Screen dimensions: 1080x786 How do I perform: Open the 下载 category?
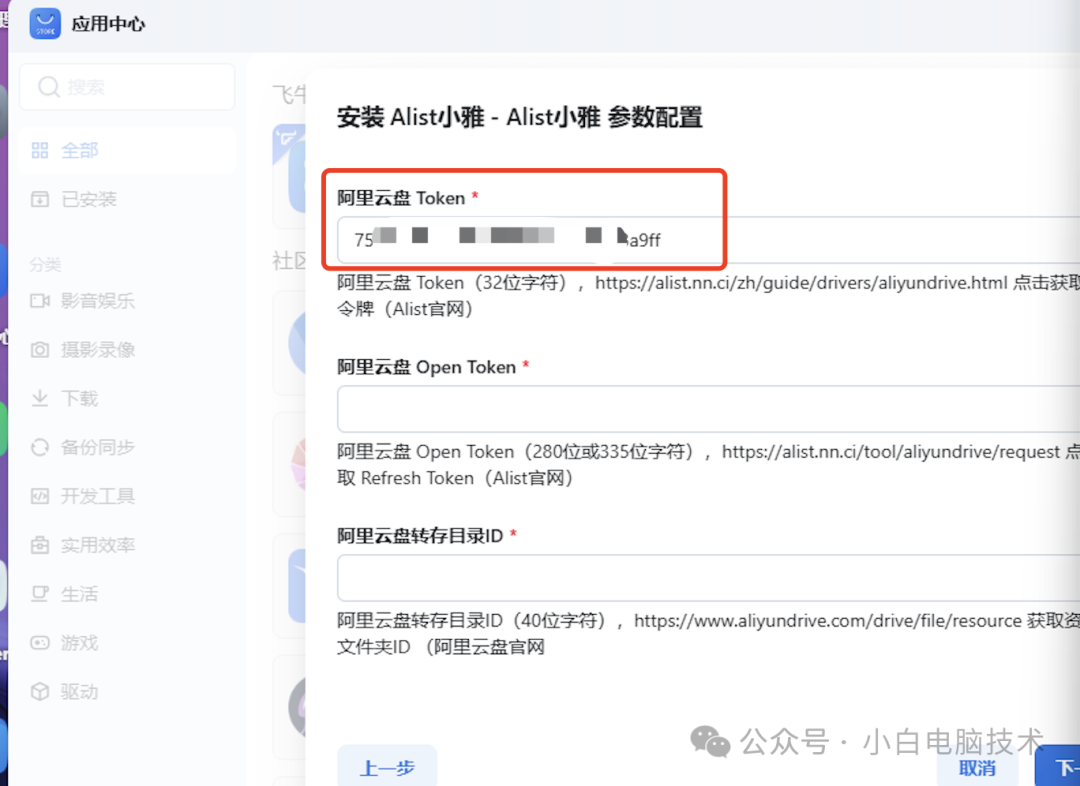coord(127,398)
